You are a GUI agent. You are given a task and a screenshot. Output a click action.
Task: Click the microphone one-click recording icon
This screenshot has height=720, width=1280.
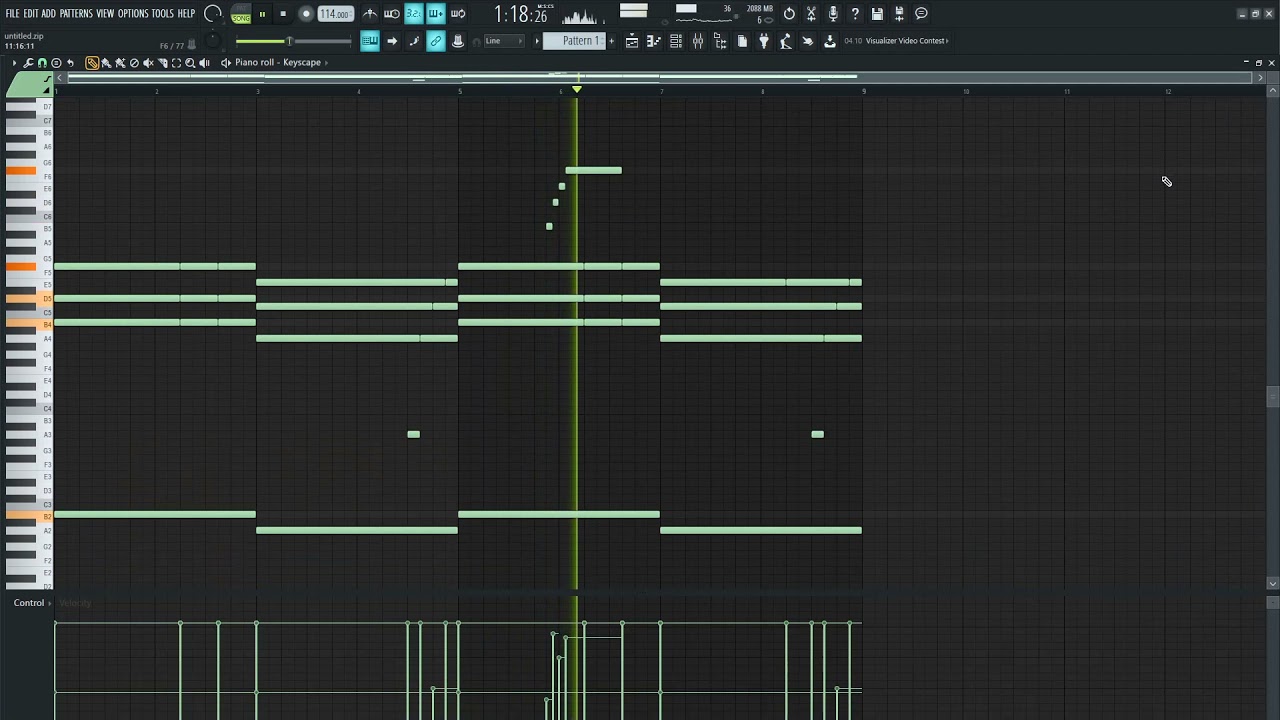(x=833, y=14)
